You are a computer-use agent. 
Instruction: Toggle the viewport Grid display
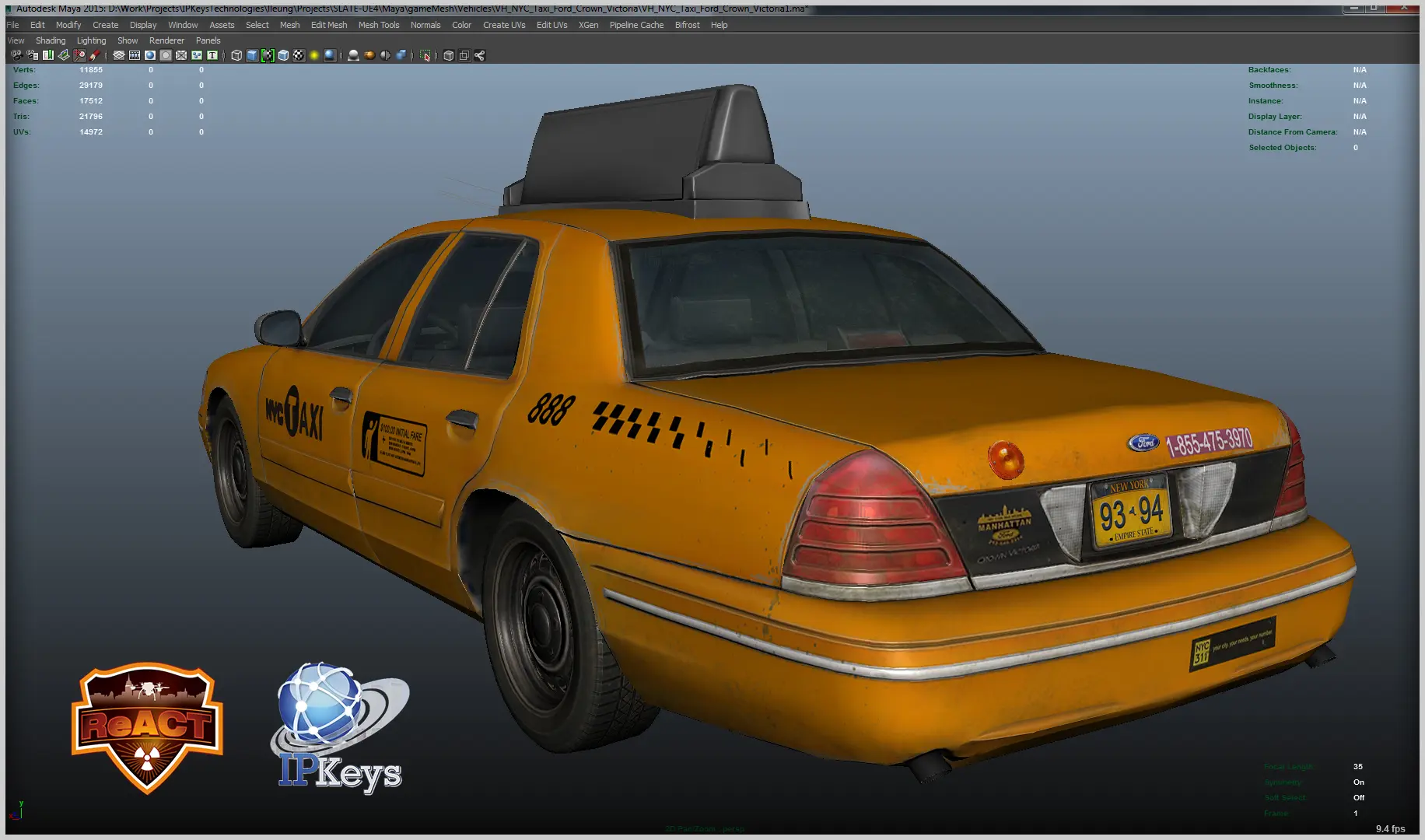coord(119,55)
